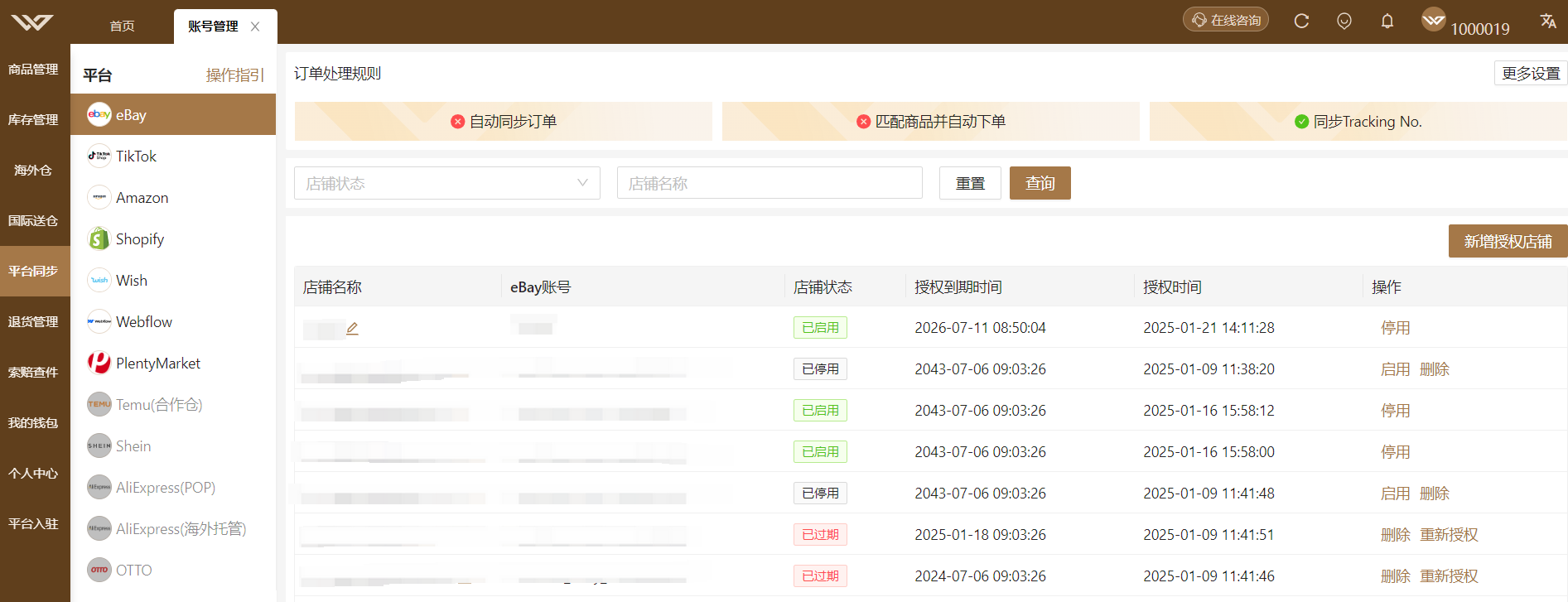The image size is (1568, 602).
Task: Switch to the 首页 tab
Action: point(123,26)
